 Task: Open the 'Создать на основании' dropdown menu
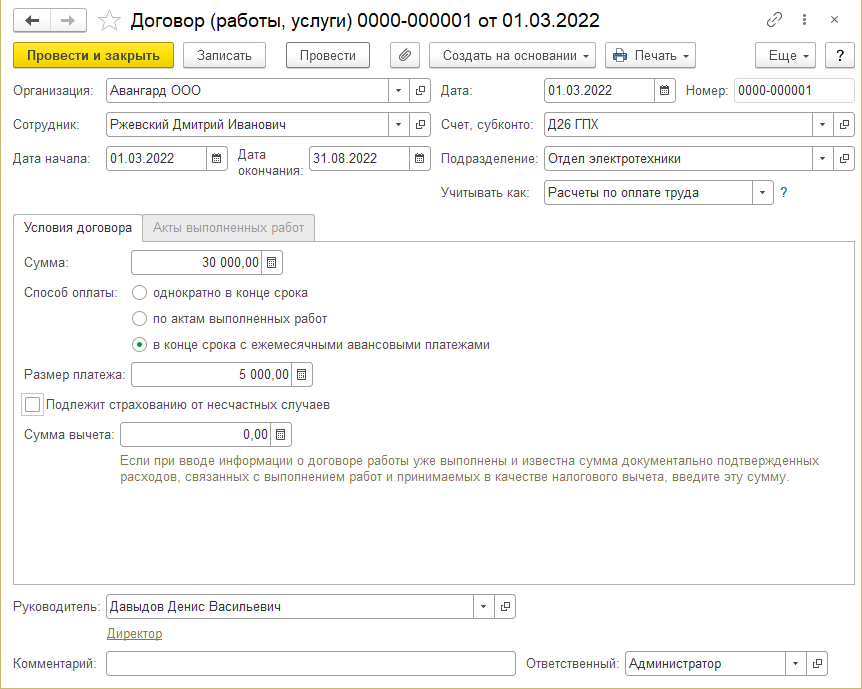point(512,55)
